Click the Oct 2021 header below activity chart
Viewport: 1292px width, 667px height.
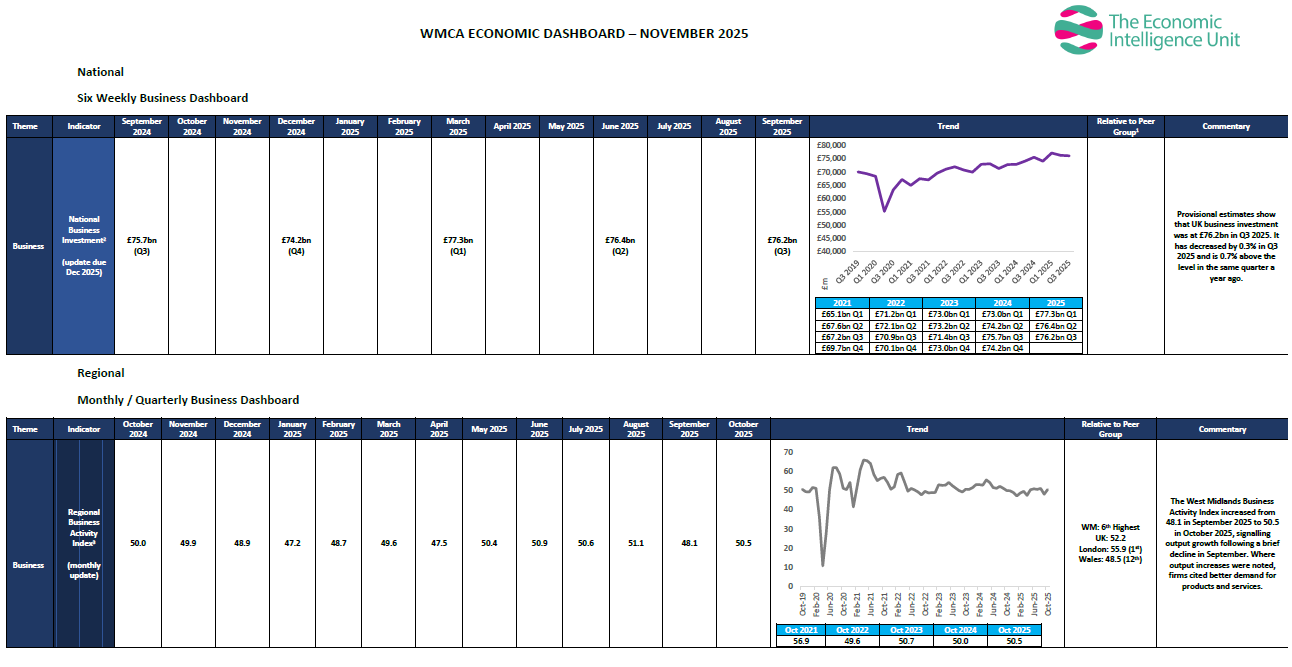[x=801, y=630]
